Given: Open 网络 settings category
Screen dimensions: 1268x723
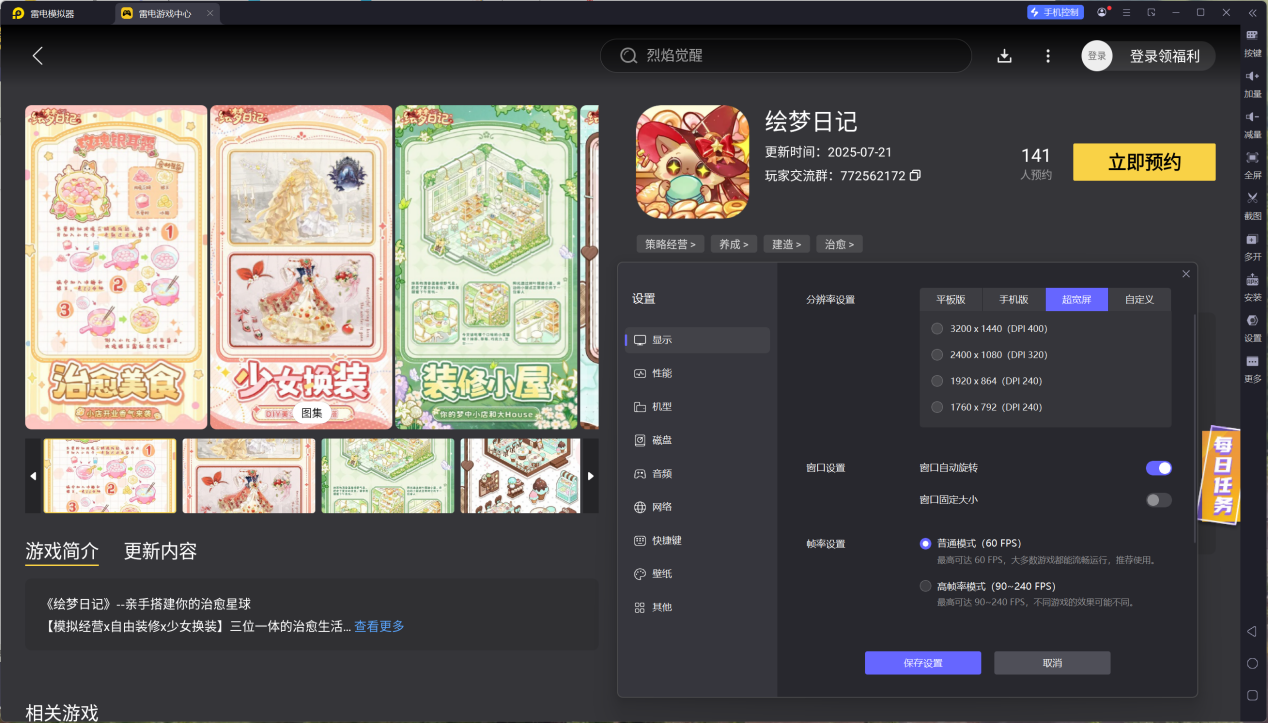Looking at the screenshot, I should click(698, 507).
